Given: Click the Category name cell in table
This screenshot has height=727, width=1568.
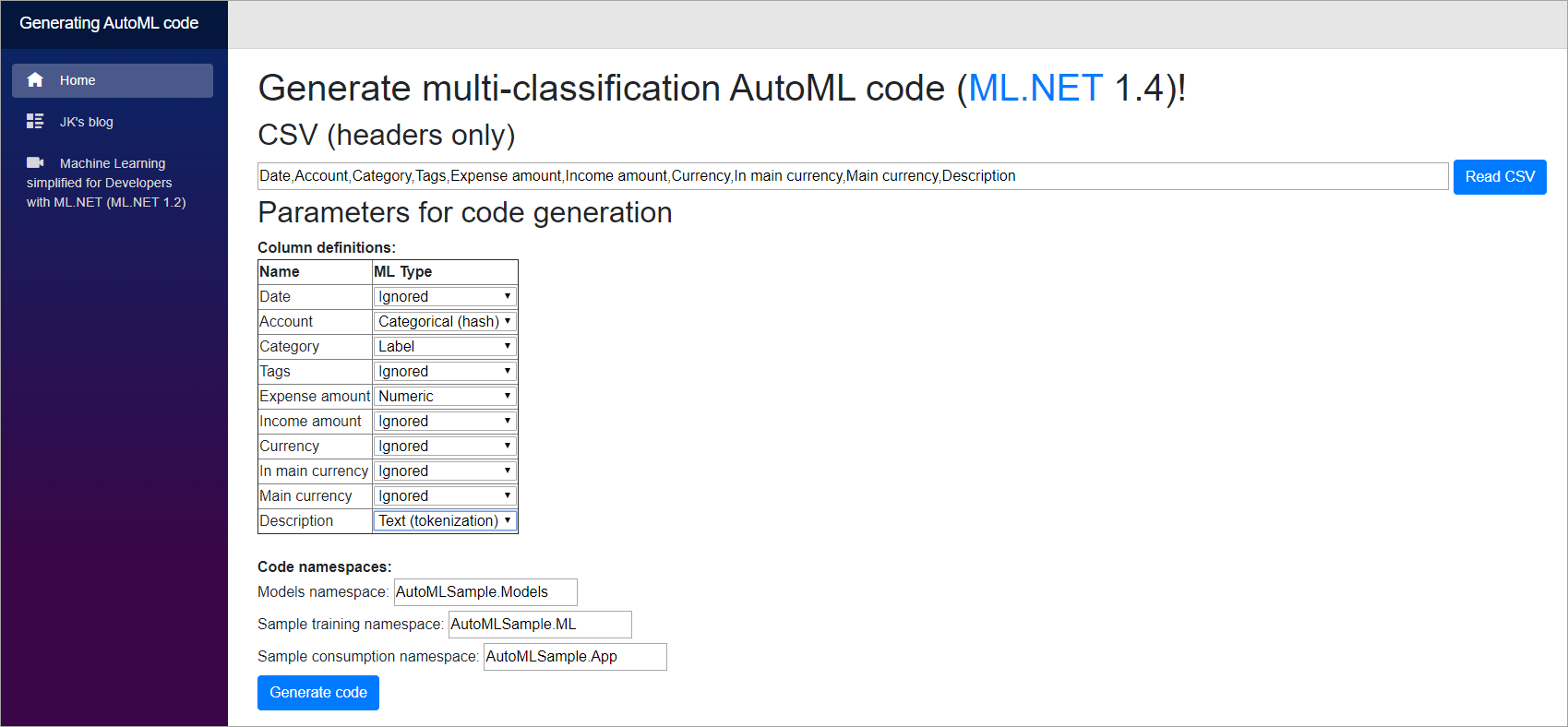Looking at the screenshot, I should pyautogui.click(x=315, y=346).
